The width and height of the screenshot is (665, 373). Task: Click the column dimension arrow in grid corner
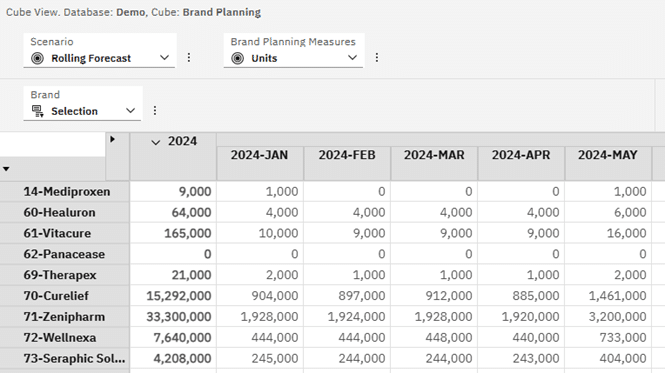pos(112,139)
